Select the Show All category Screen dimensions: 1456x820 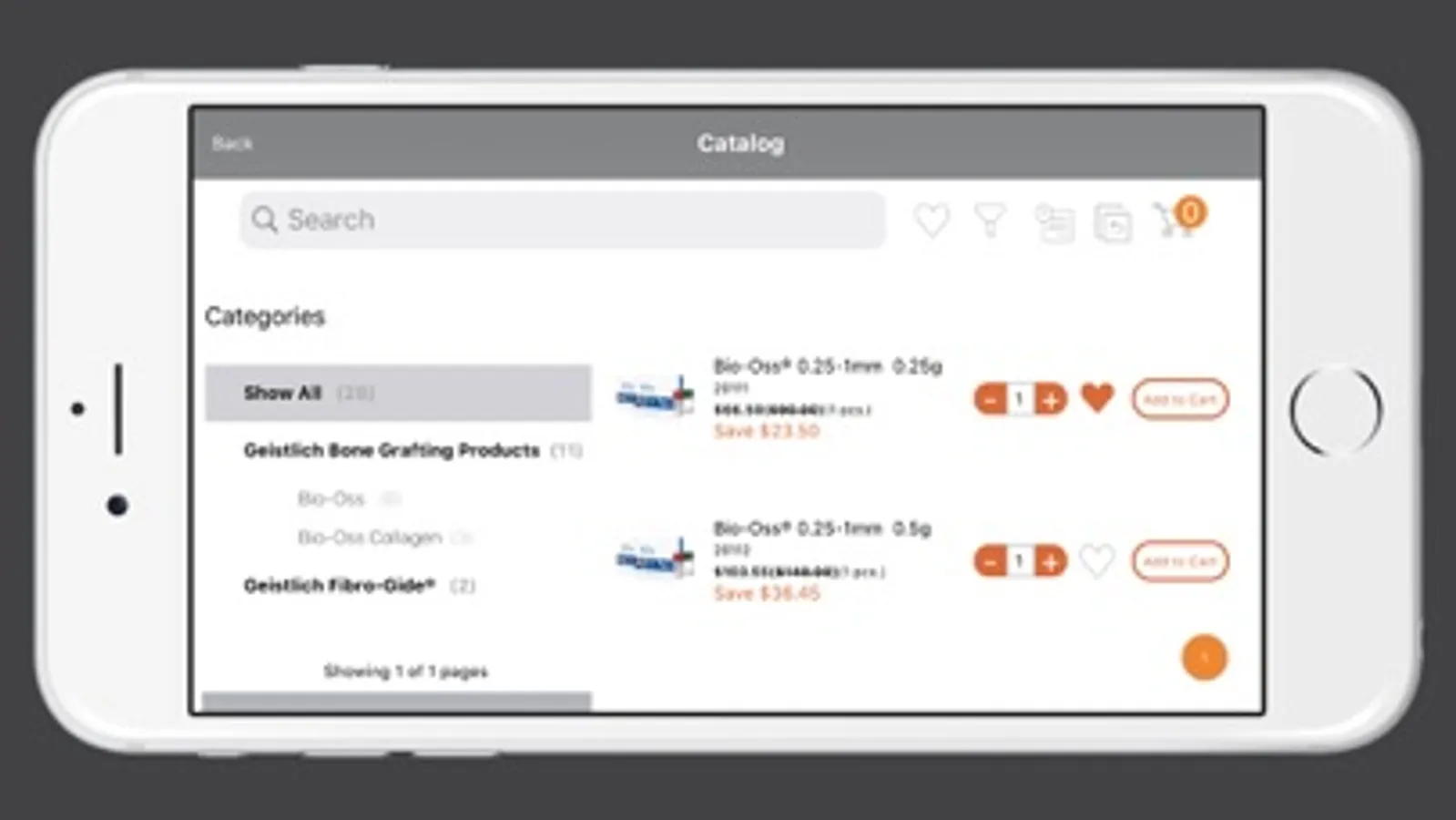398,393
